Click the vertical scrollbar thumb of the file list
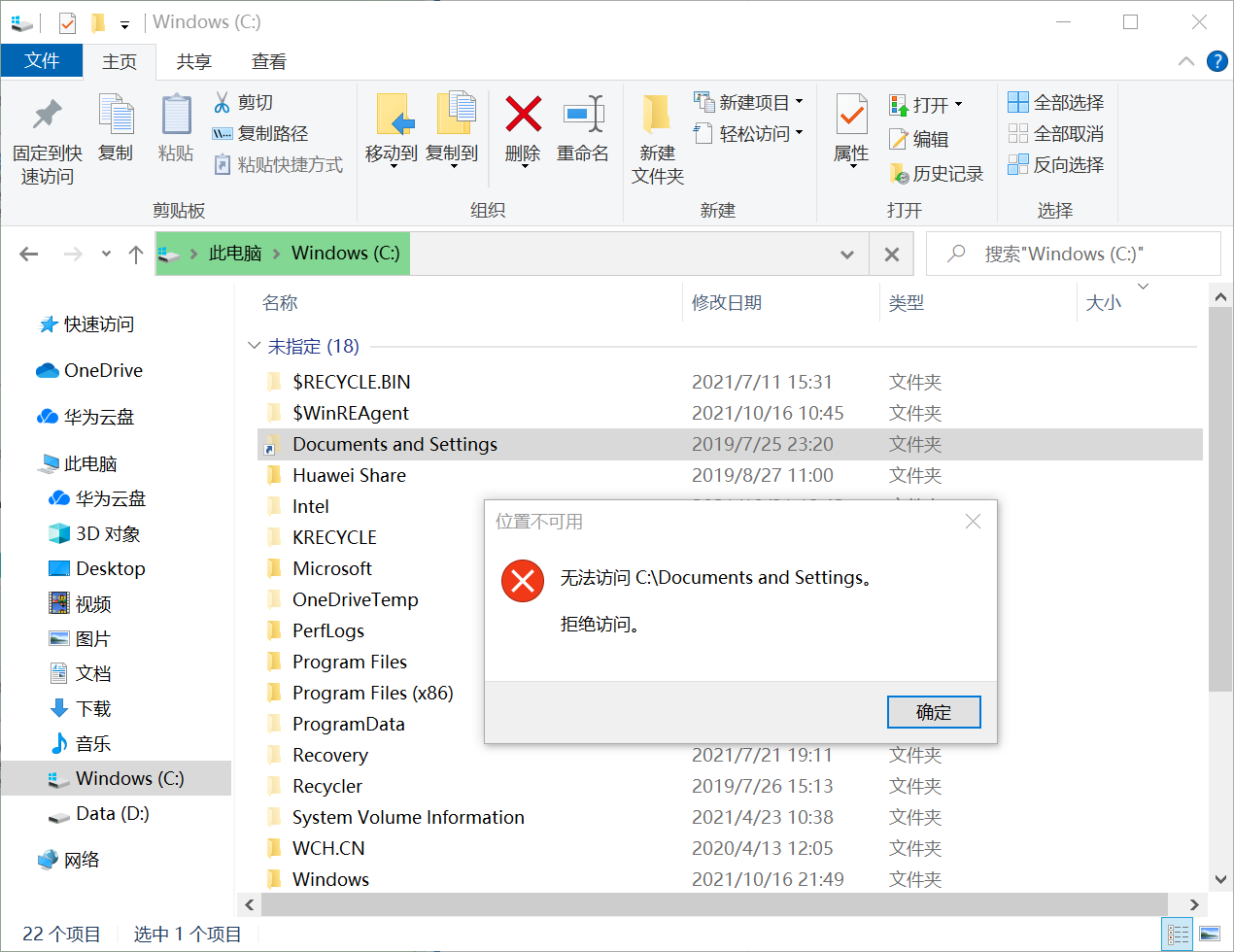1234x952 pixels. click(1220, 499)
